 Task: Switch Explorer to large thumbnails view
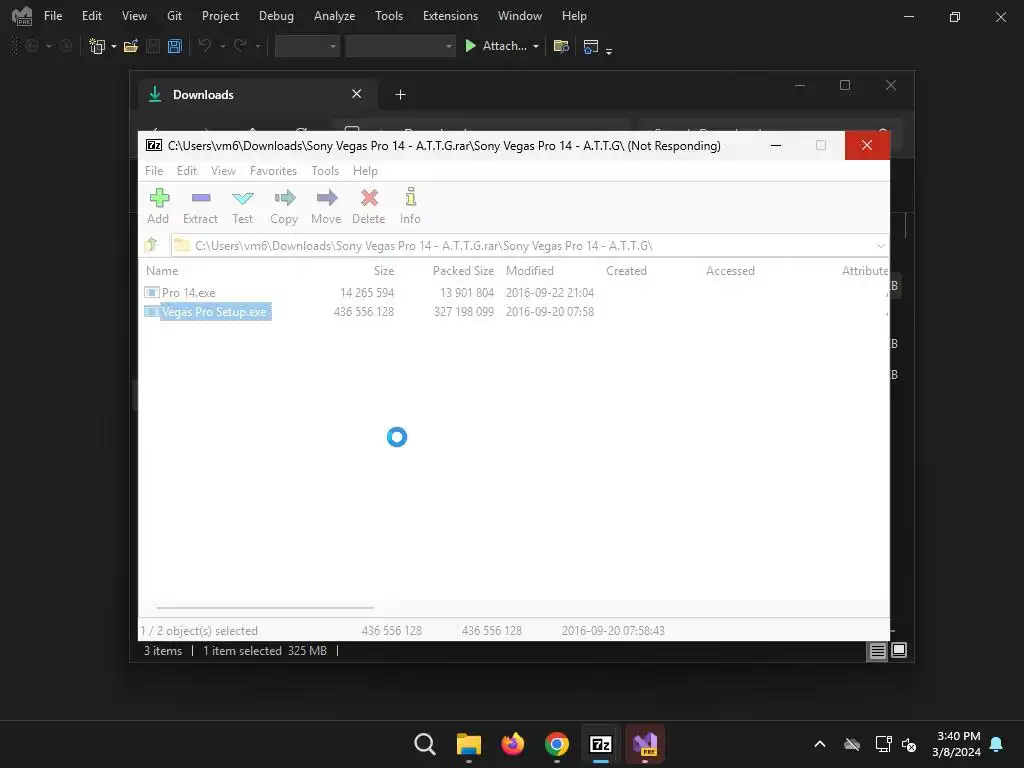click(899, 650)
